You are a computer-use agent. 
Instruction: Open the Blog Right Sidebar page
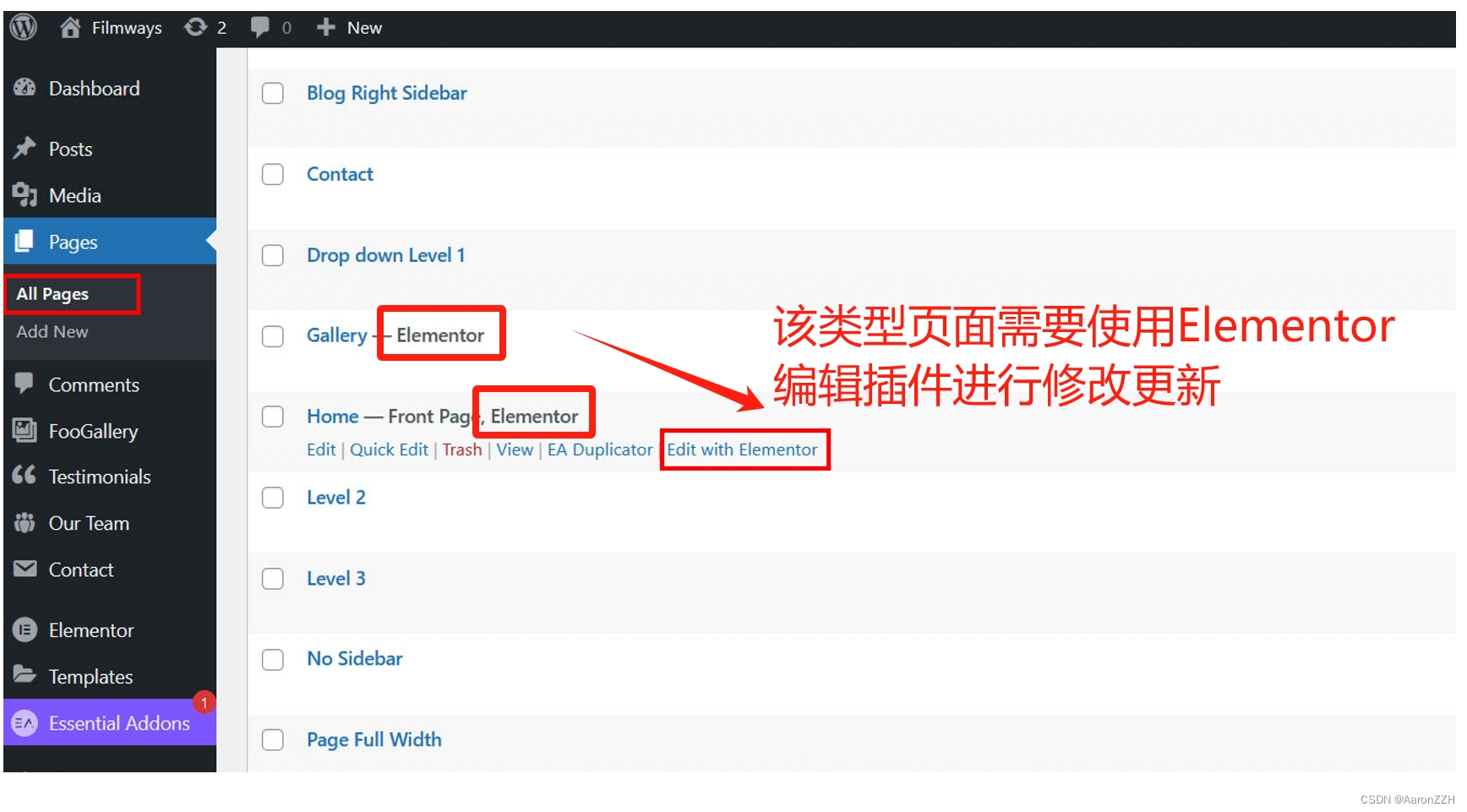point(386,93)
